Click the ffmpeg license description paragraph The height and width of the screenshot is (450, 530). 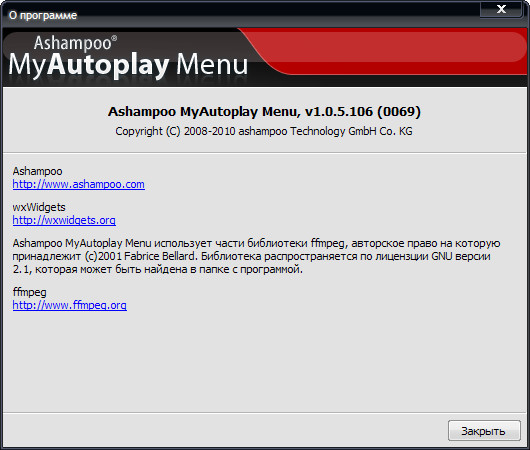[256, 256]
